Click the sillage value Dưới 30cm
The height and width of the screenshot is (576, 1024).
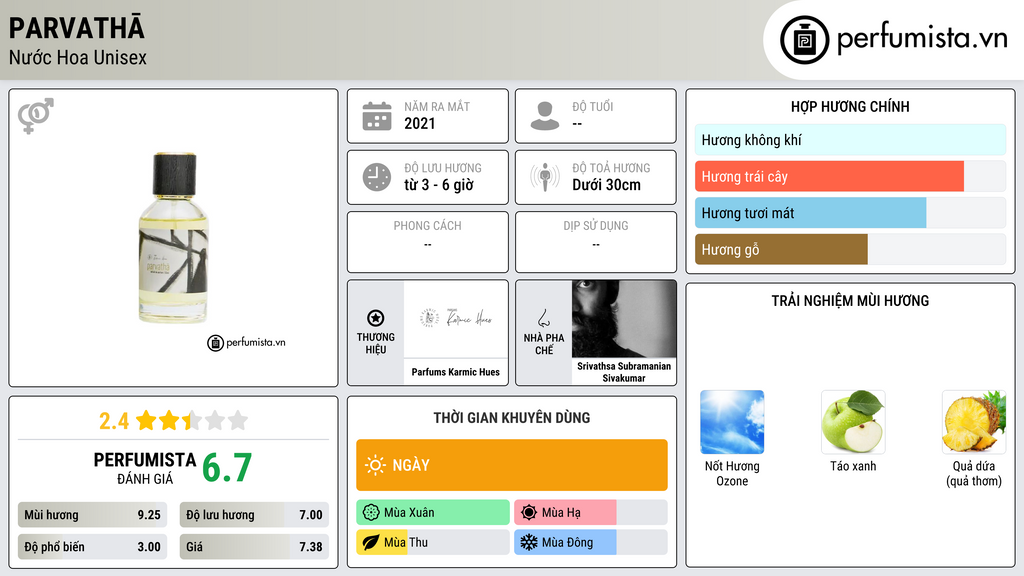606,185
